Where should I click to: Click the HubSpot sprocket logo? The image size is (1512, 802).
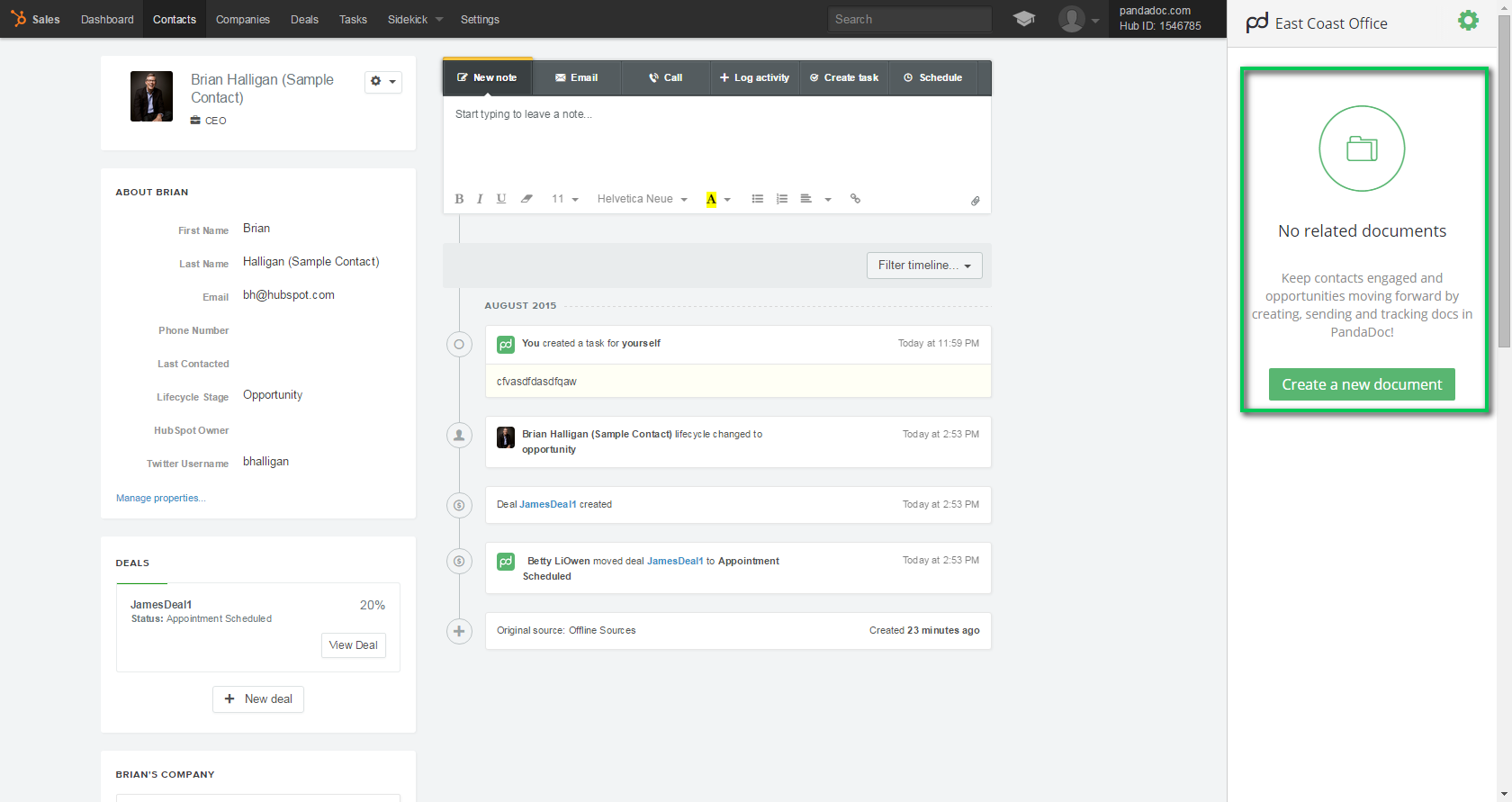point(18,19)
